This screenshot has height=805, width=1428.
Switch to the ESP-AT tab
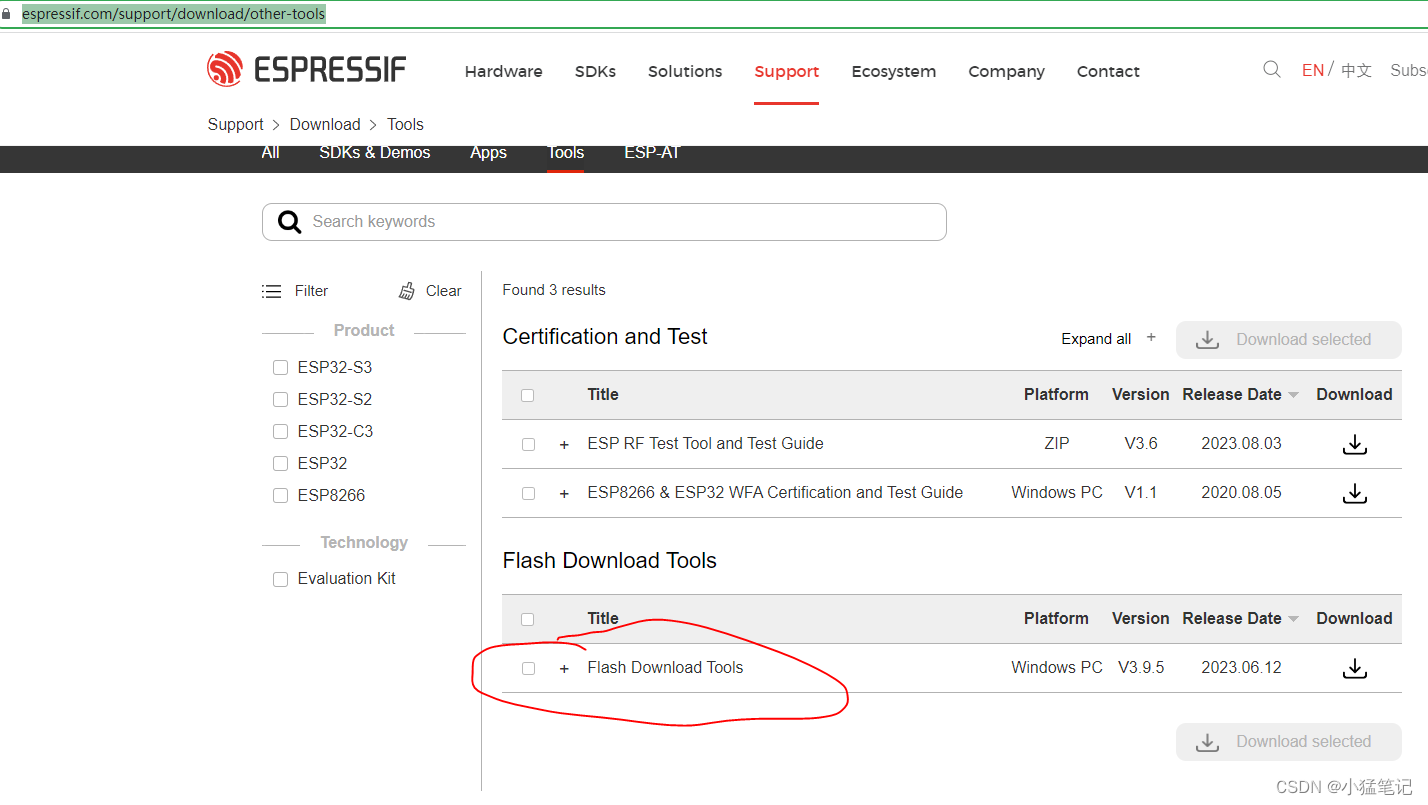pos(652,153)
